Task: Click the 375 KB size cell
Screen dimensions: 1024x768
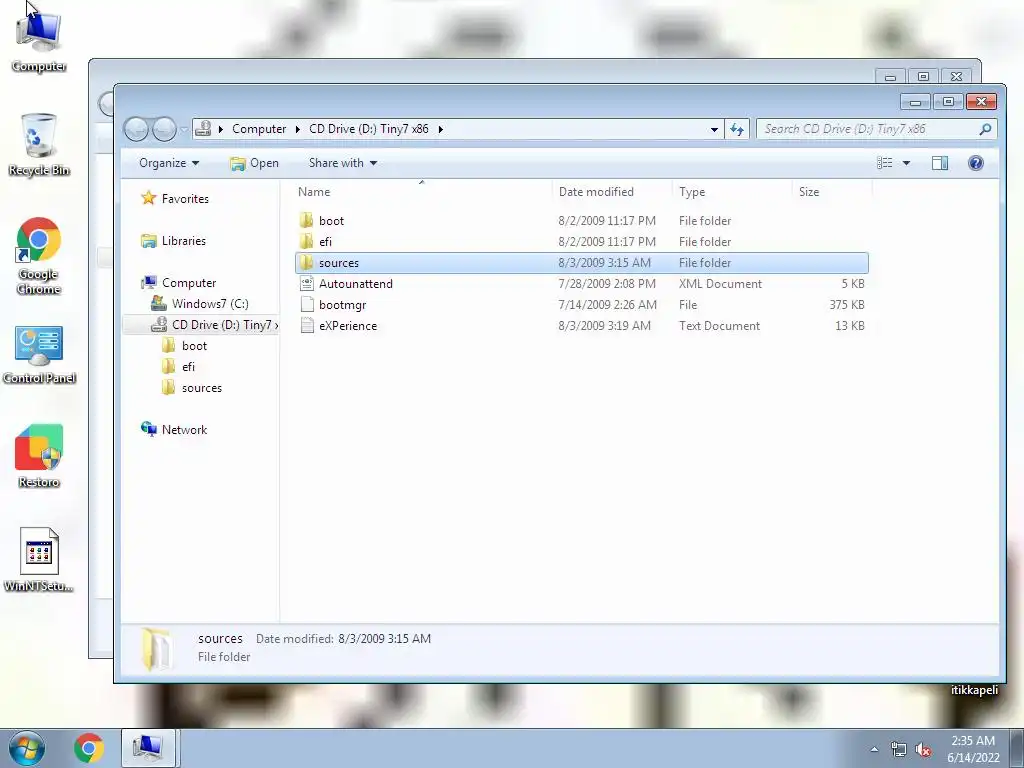Action: click(847, 305)
